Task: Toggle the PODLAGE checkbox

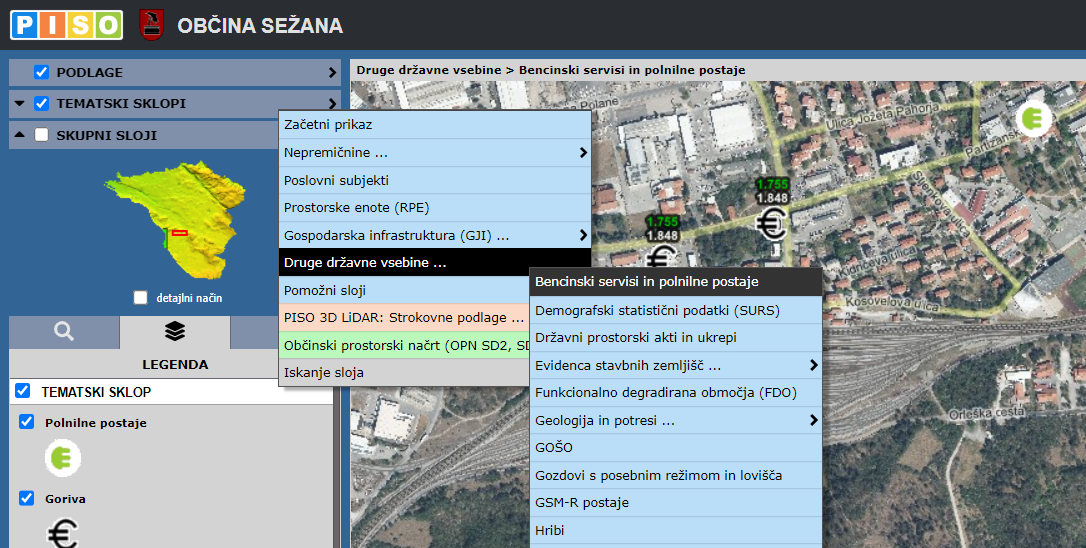Action: click(41, 72)
